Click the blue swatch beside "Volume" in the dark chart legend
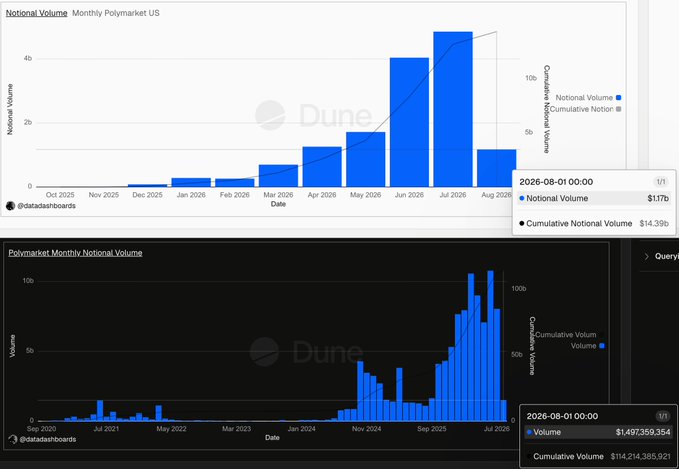Screen dimensions: 679x469 pyautogui.click(x=602, y=346)
